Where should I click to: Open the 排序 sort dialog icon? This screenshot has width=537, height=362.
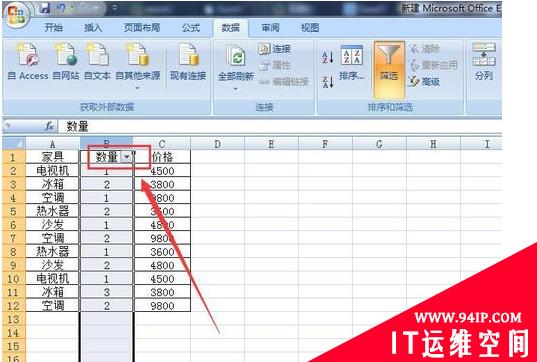[x=352, y=55]
